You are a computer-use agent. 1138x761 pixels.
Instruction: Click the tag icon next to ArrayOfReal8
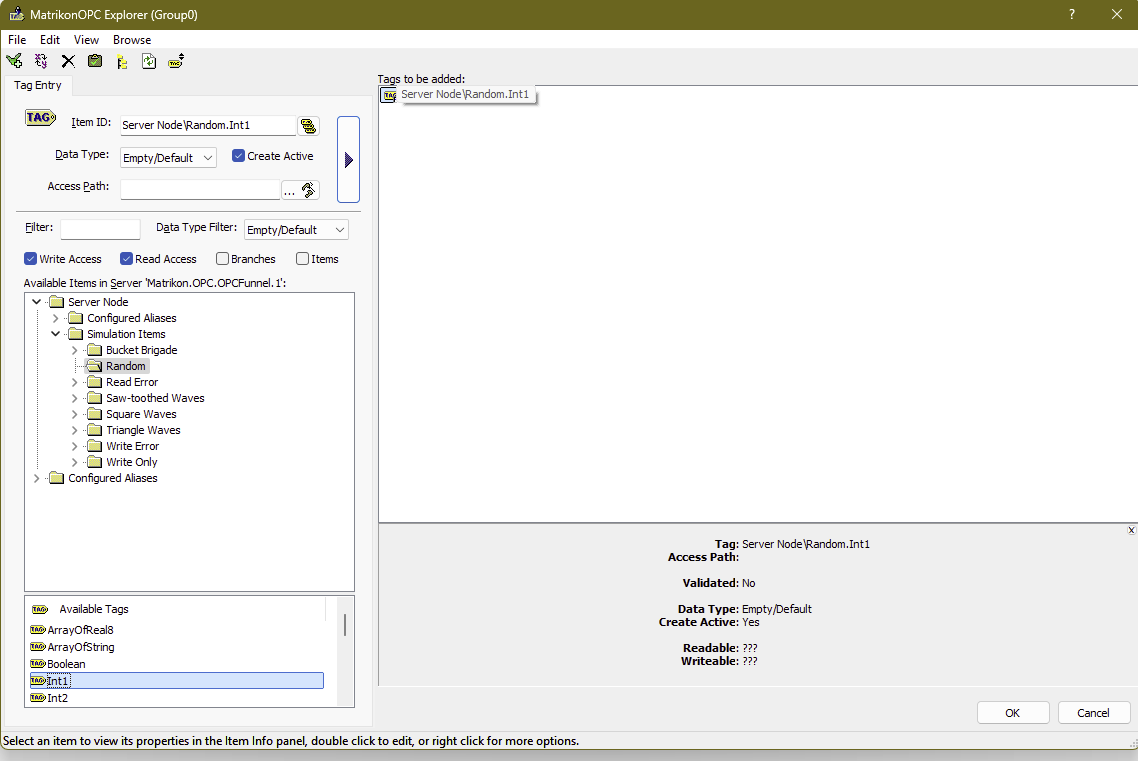coord(38,630)
